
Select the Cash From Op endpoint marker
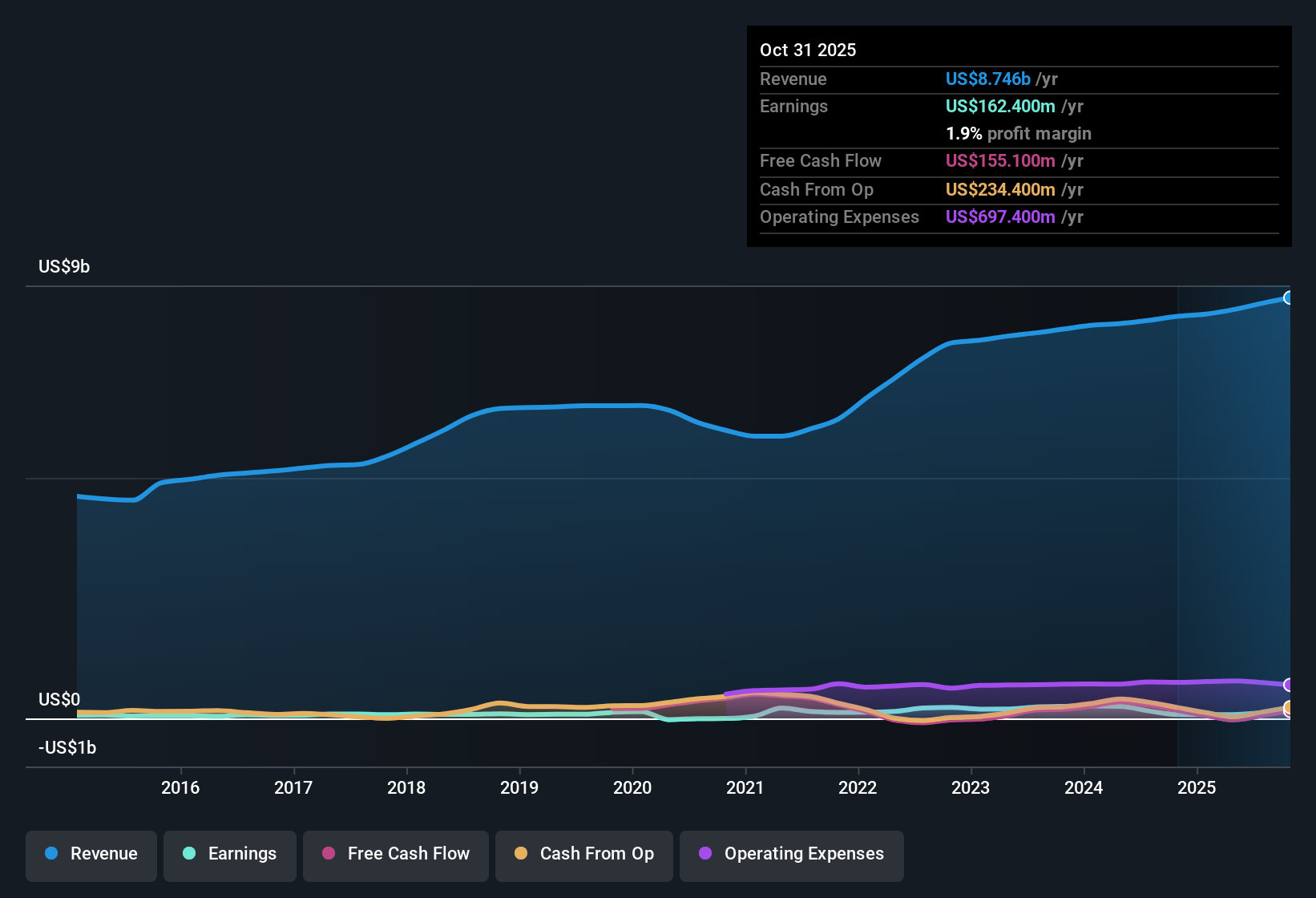1289,709
